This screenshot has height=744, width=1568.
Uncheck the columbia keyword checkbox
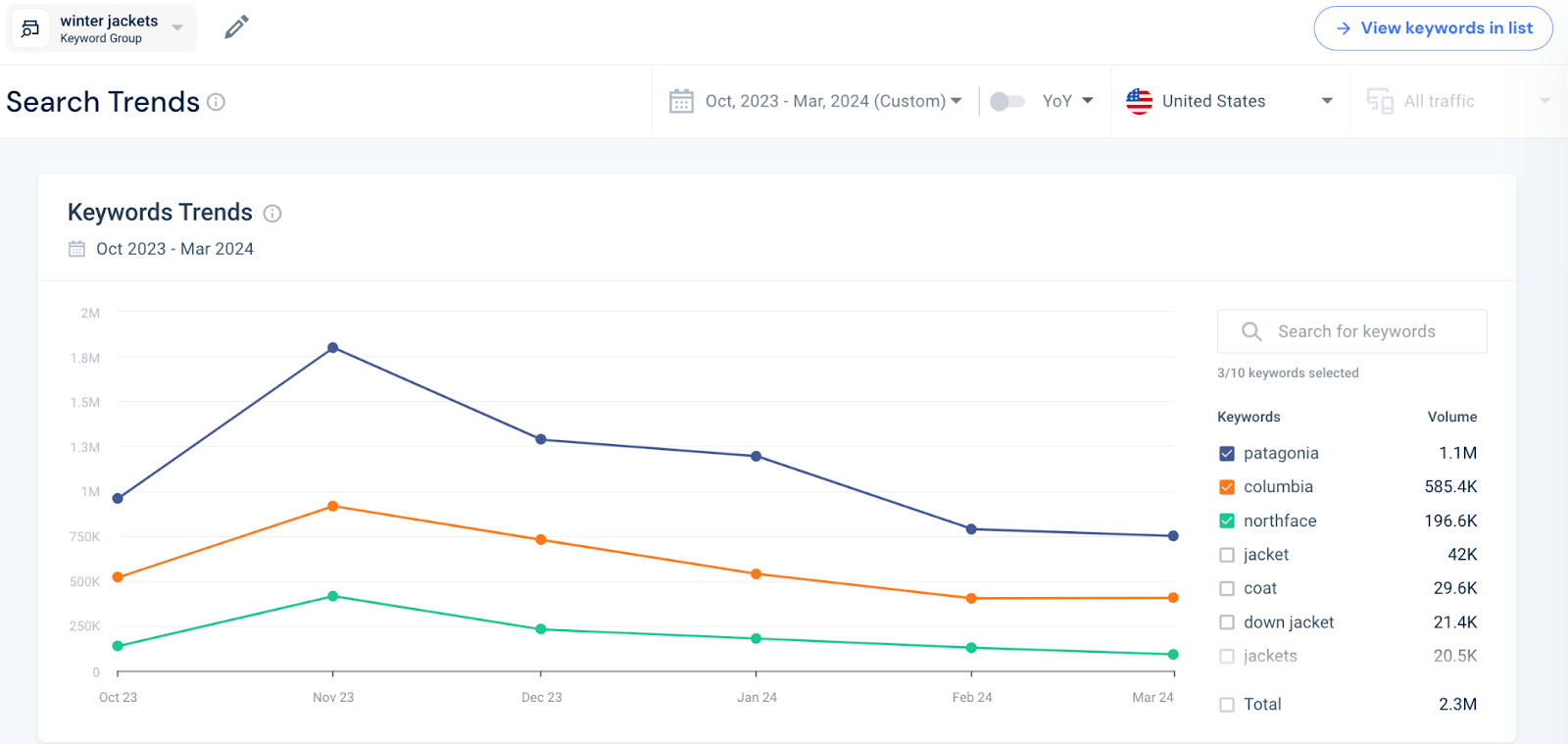[1226, 487]
